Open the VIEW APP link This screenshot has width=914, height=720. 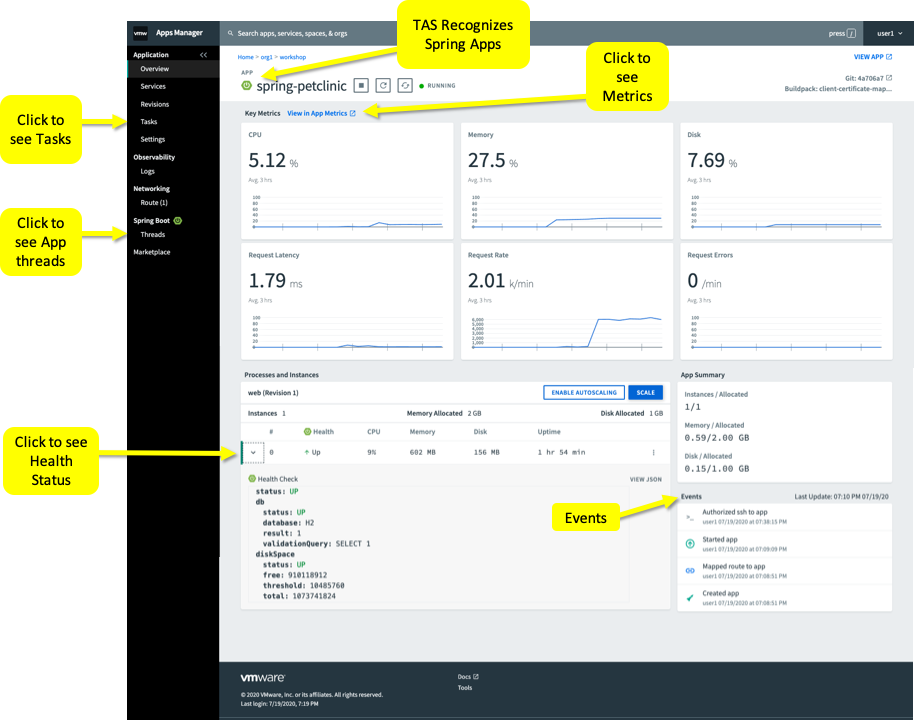[873, 57]
